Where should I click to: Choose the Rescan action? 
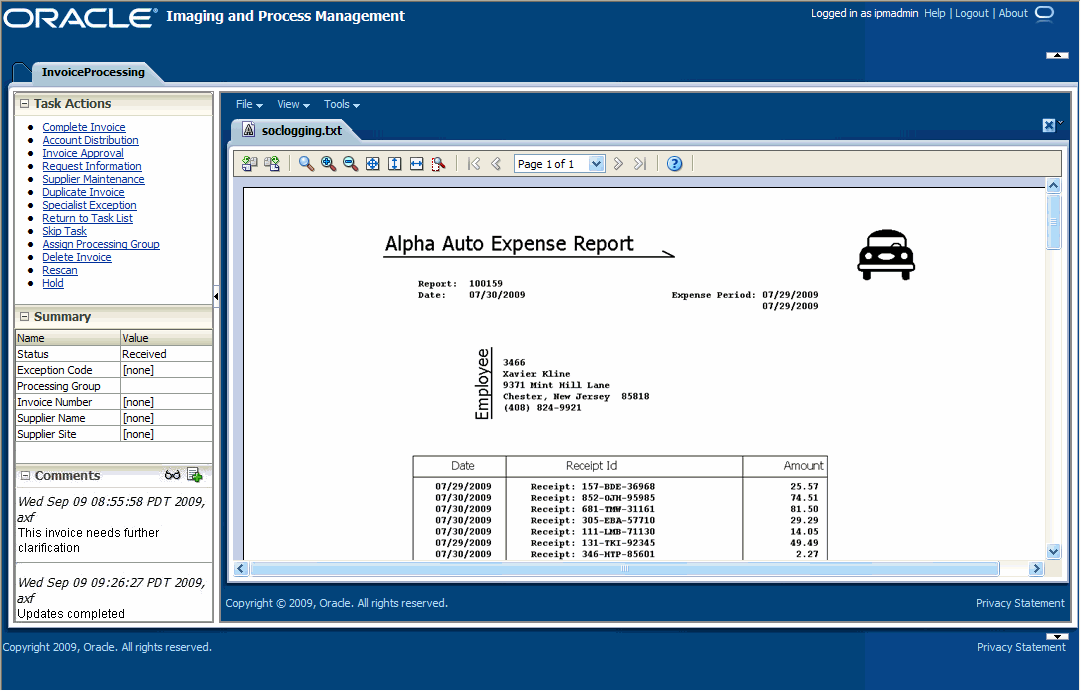(60, 270)
